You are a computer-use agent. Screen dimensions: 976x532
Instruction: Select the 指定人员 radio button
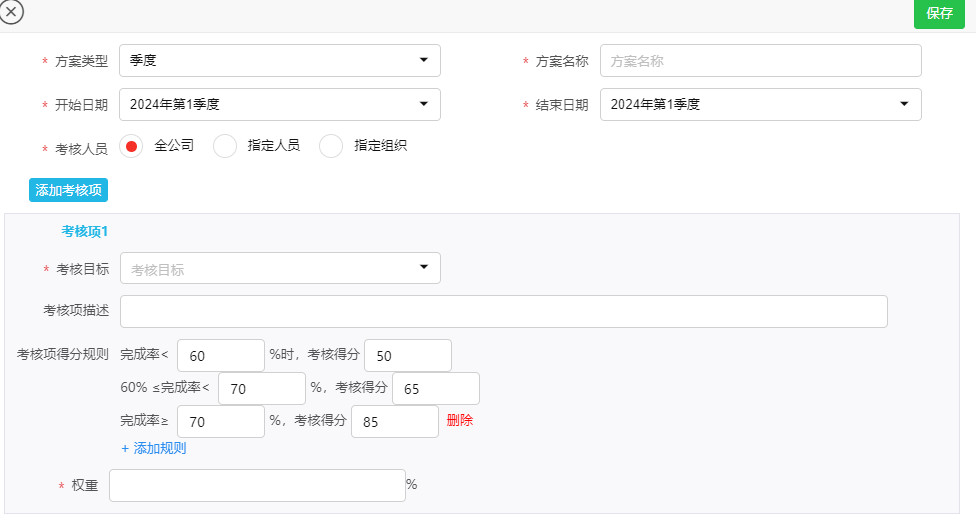pos(226,146)
